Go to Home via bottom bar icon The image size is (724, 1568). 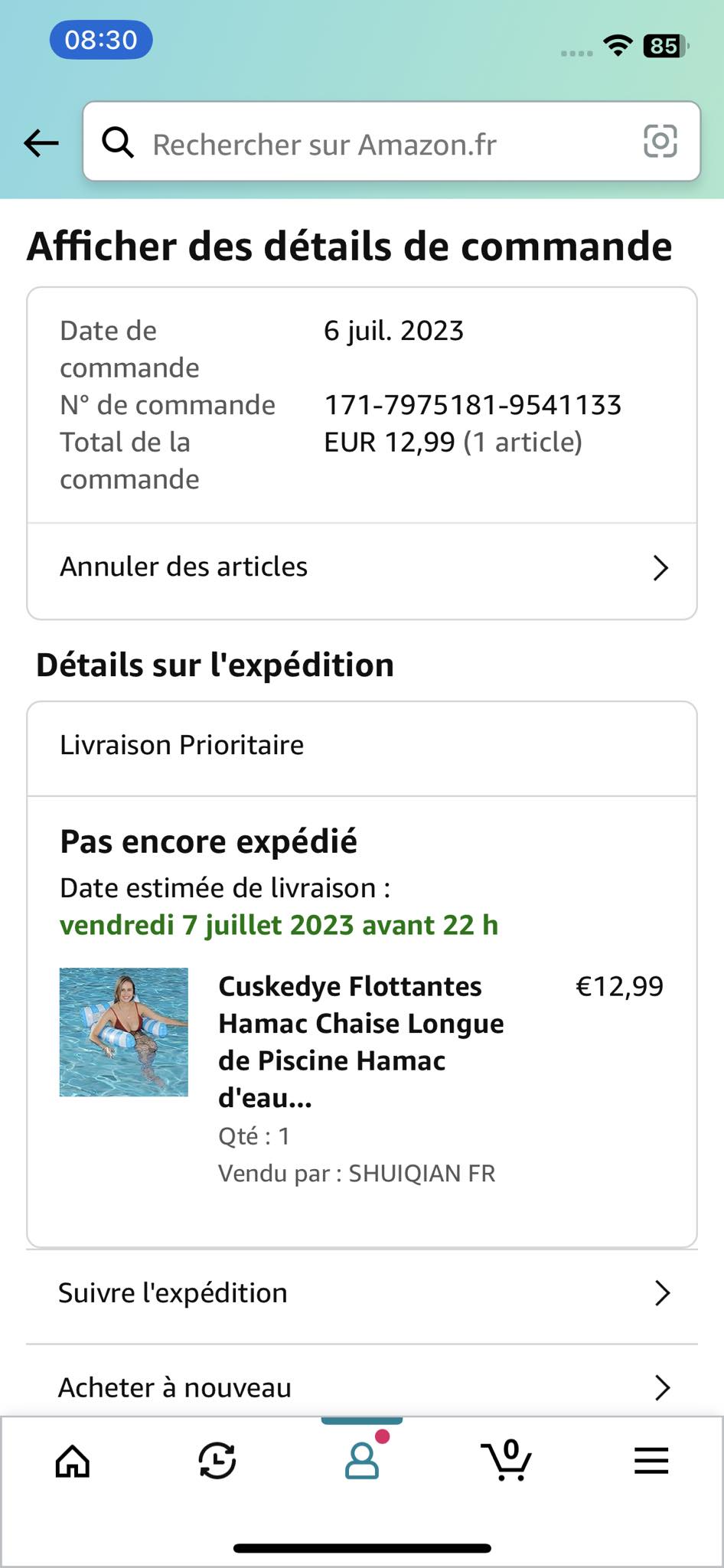[73, 1461]
